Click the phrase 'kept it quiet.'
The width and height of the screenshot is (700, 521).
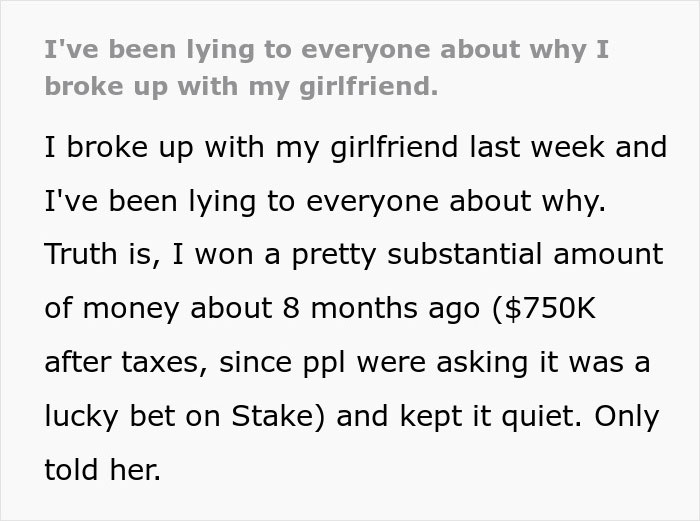point(491,416)
